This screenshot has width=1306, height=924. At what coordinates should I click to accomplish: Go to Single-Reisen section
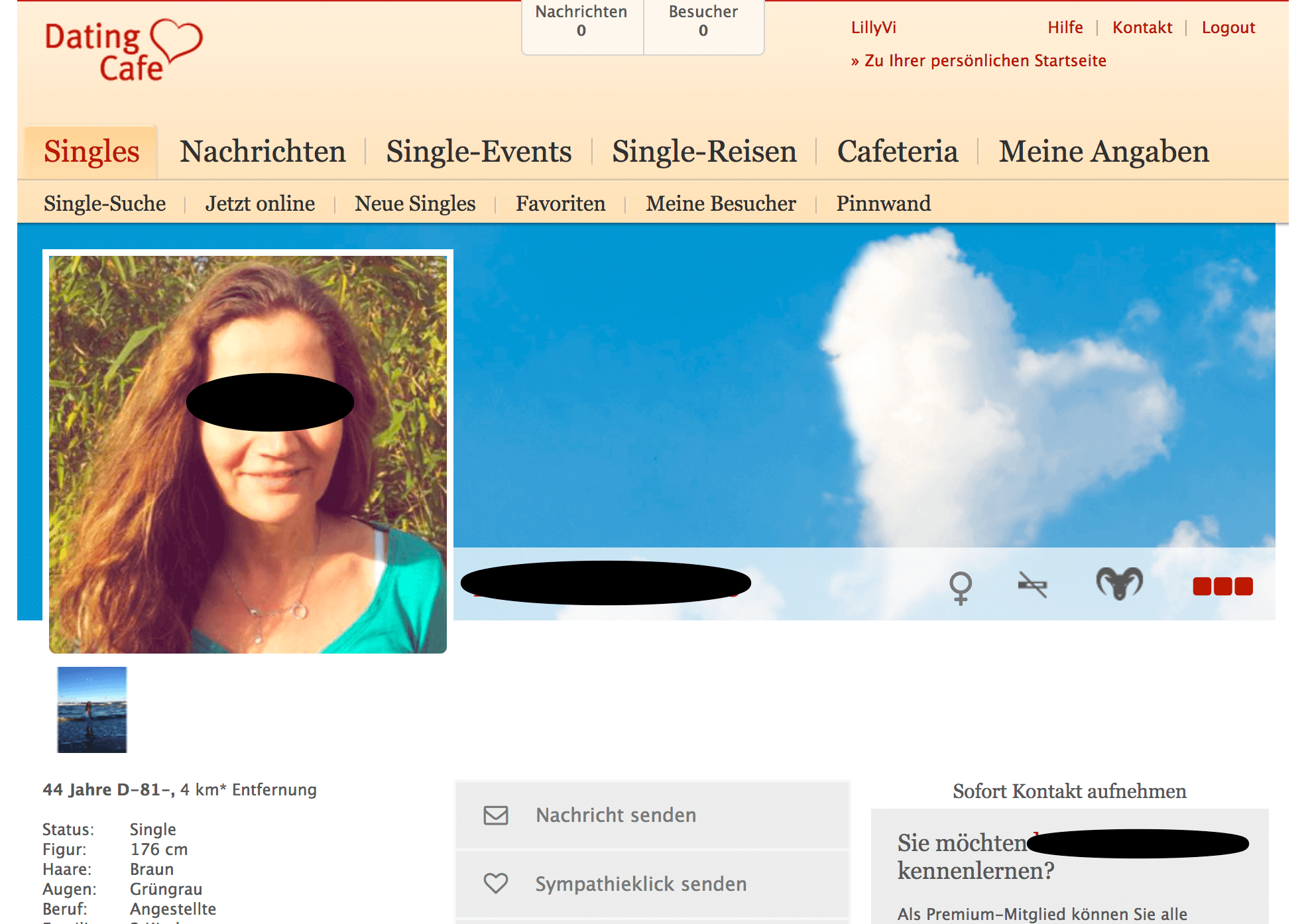(704, 151)
